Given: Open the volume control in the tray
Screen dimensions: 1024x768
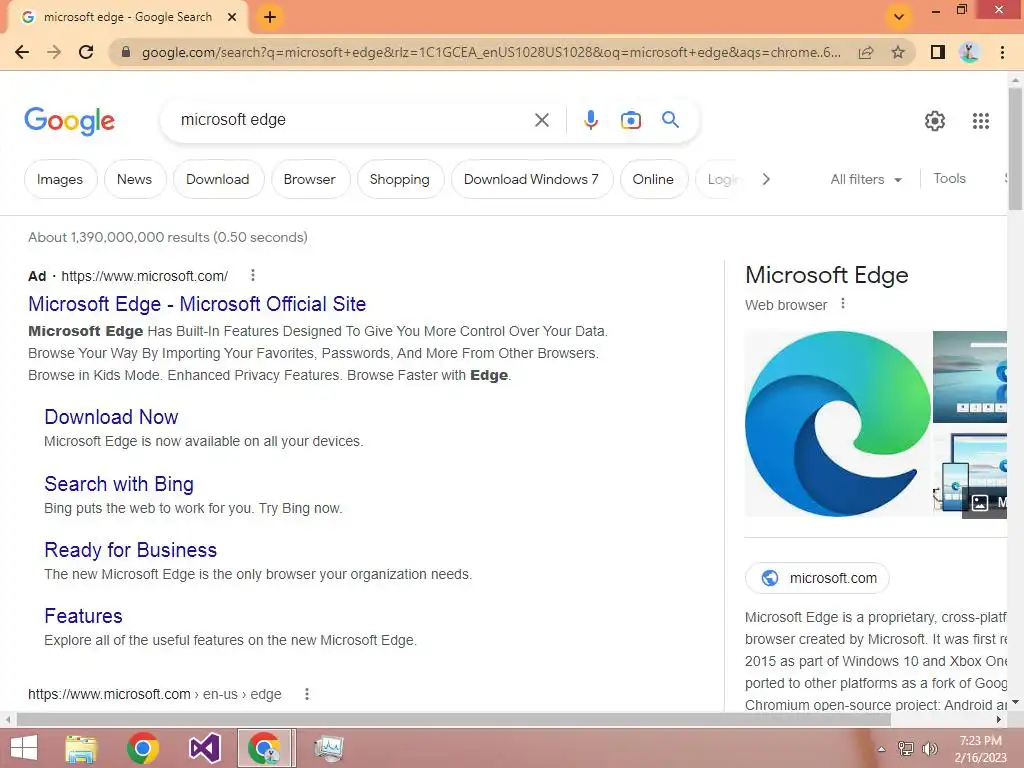Looking at the screenshot, I should coord(929,748).
